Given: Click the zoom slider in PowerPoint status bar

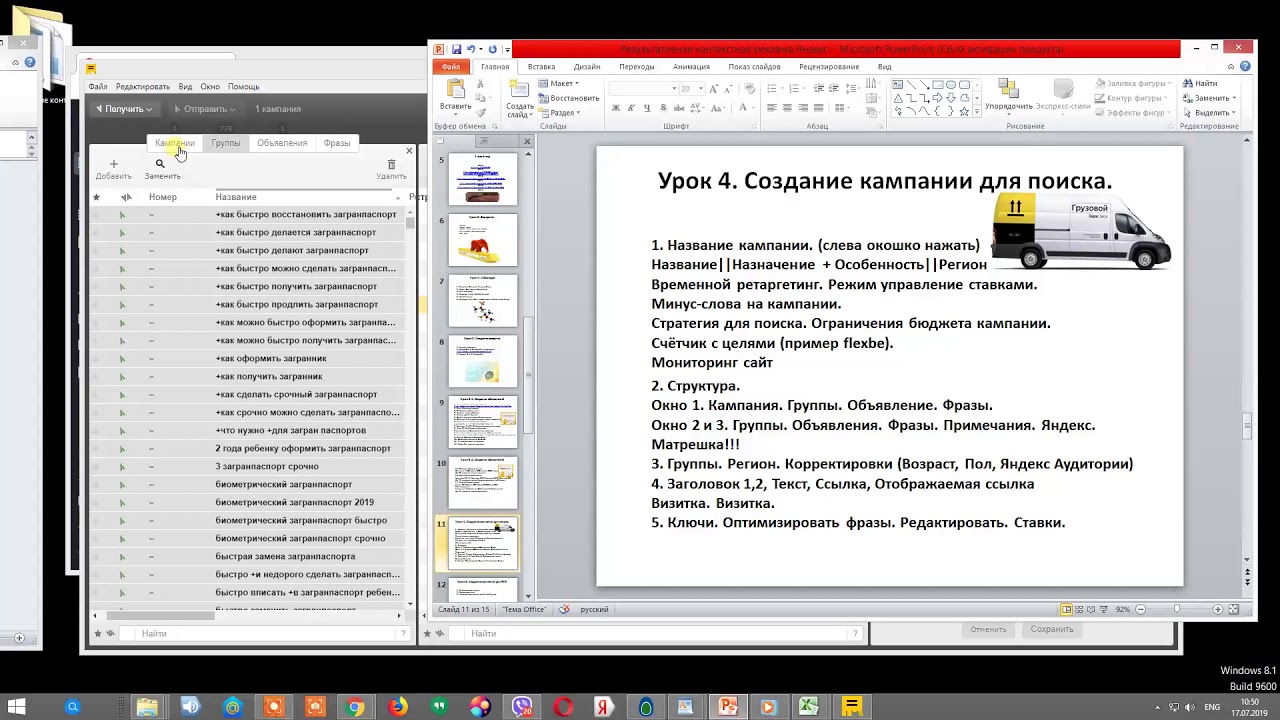Looking at the screenshot, I should [1178, 609].
